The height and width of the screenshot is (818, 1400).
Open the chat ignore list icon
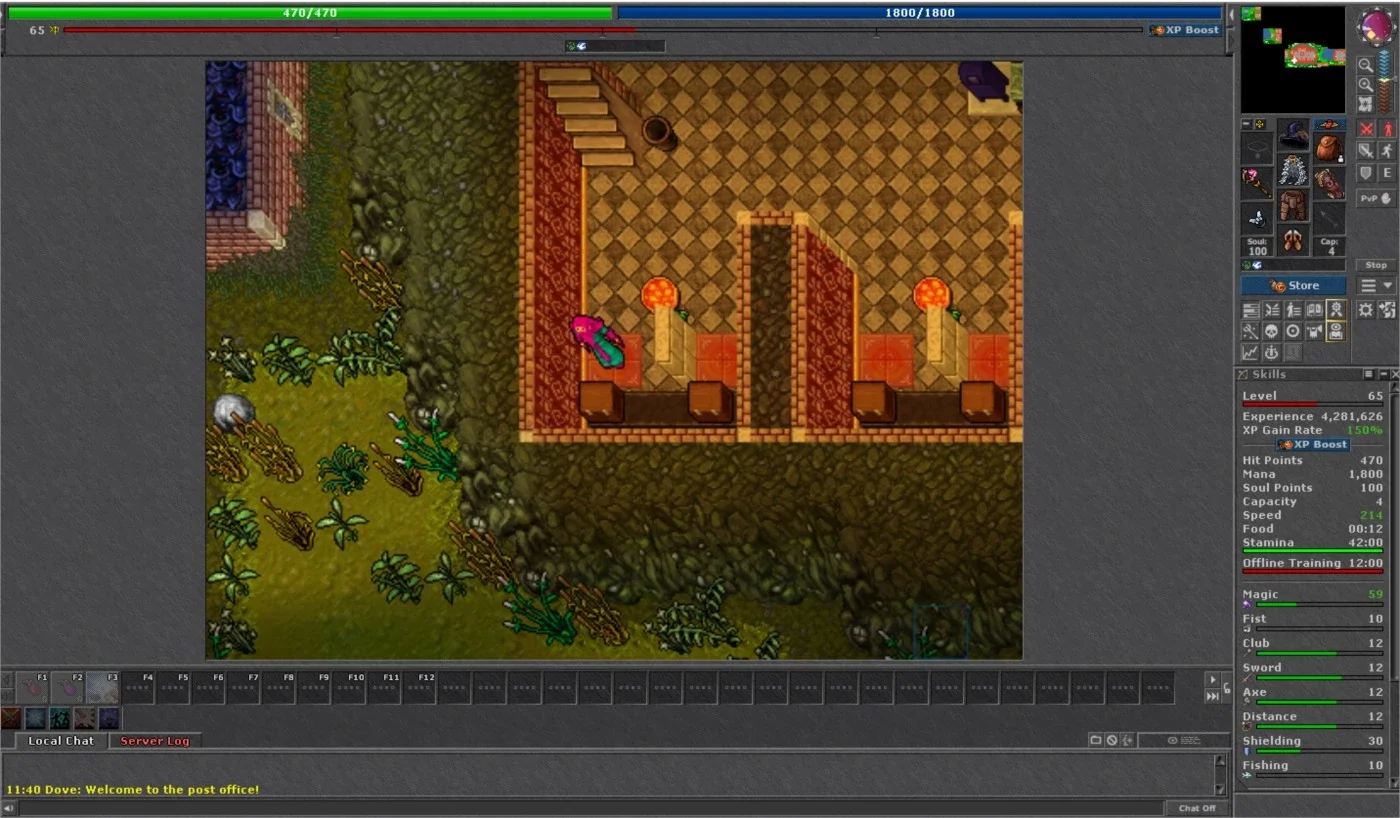pyautogui.click(x=1112, y=740)
